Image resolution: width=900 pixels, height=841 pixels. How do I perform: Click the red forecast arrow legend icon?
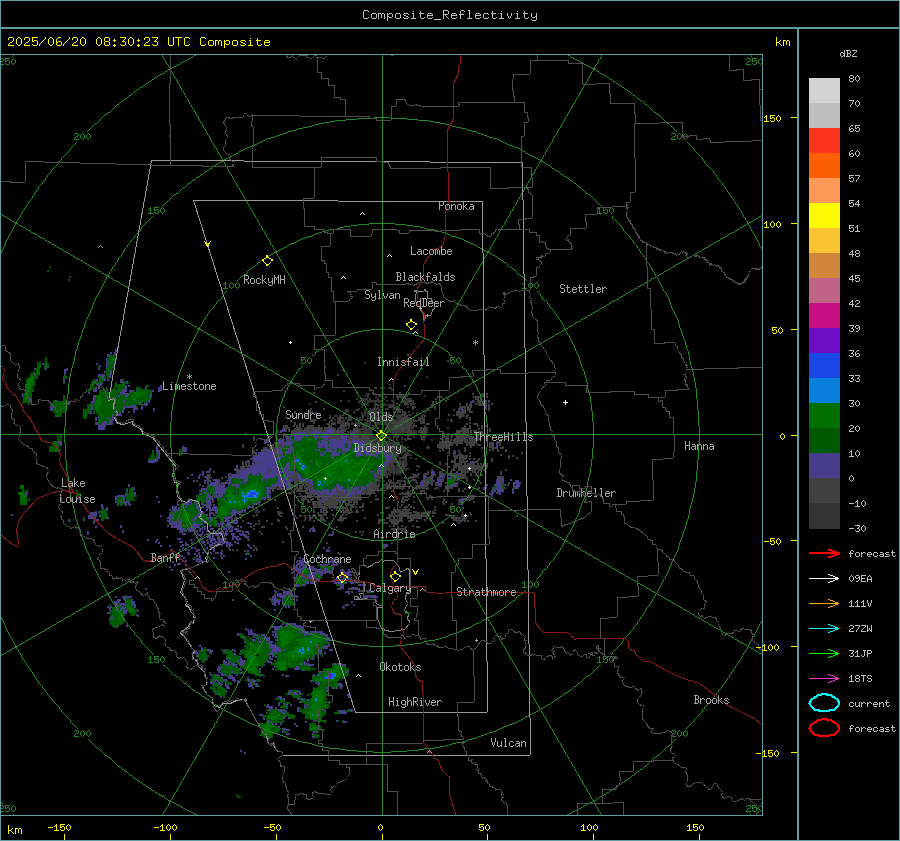[824, 553]
